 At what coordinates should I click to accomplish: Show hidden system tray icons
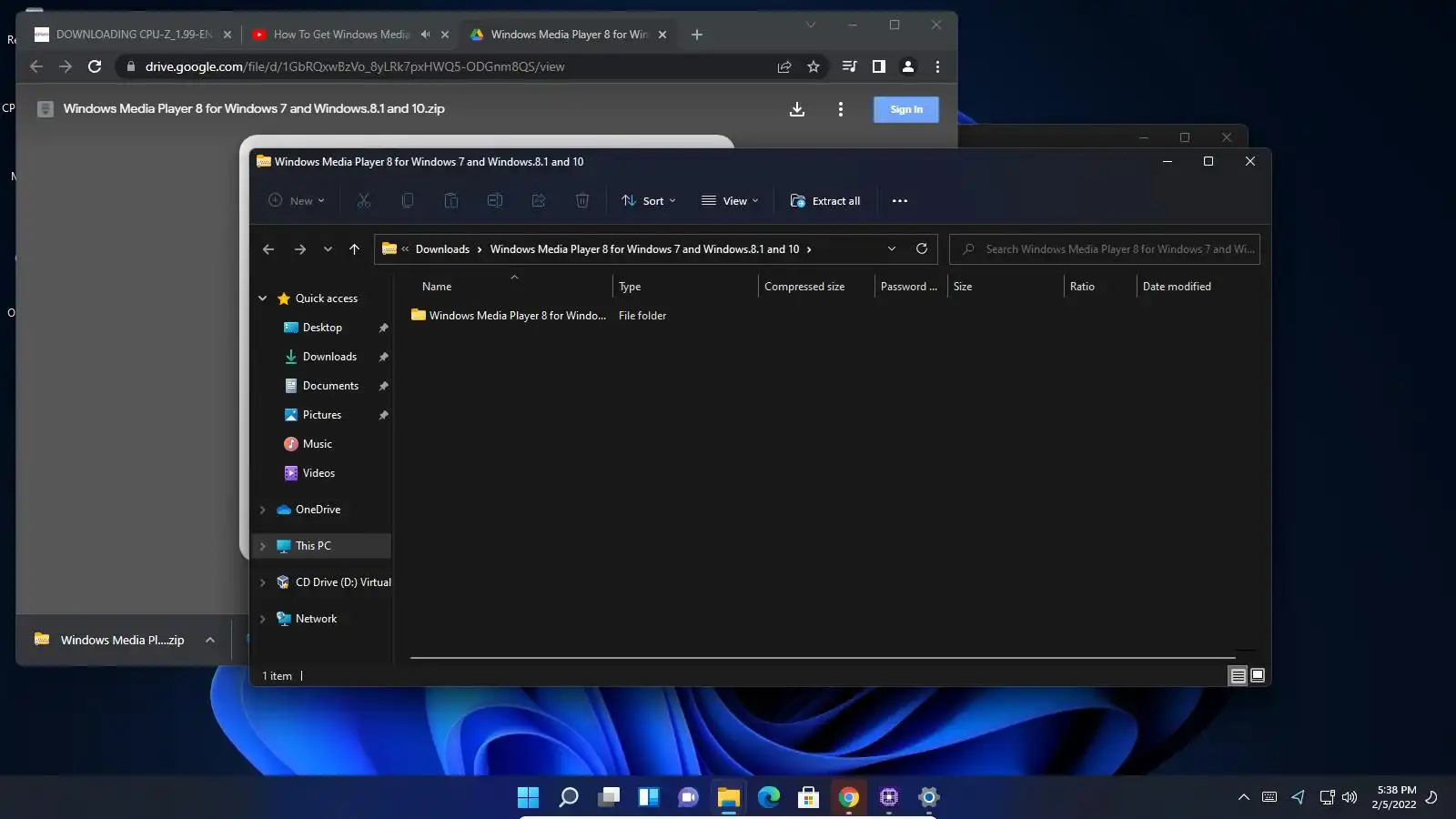(x=1244, y=797)
